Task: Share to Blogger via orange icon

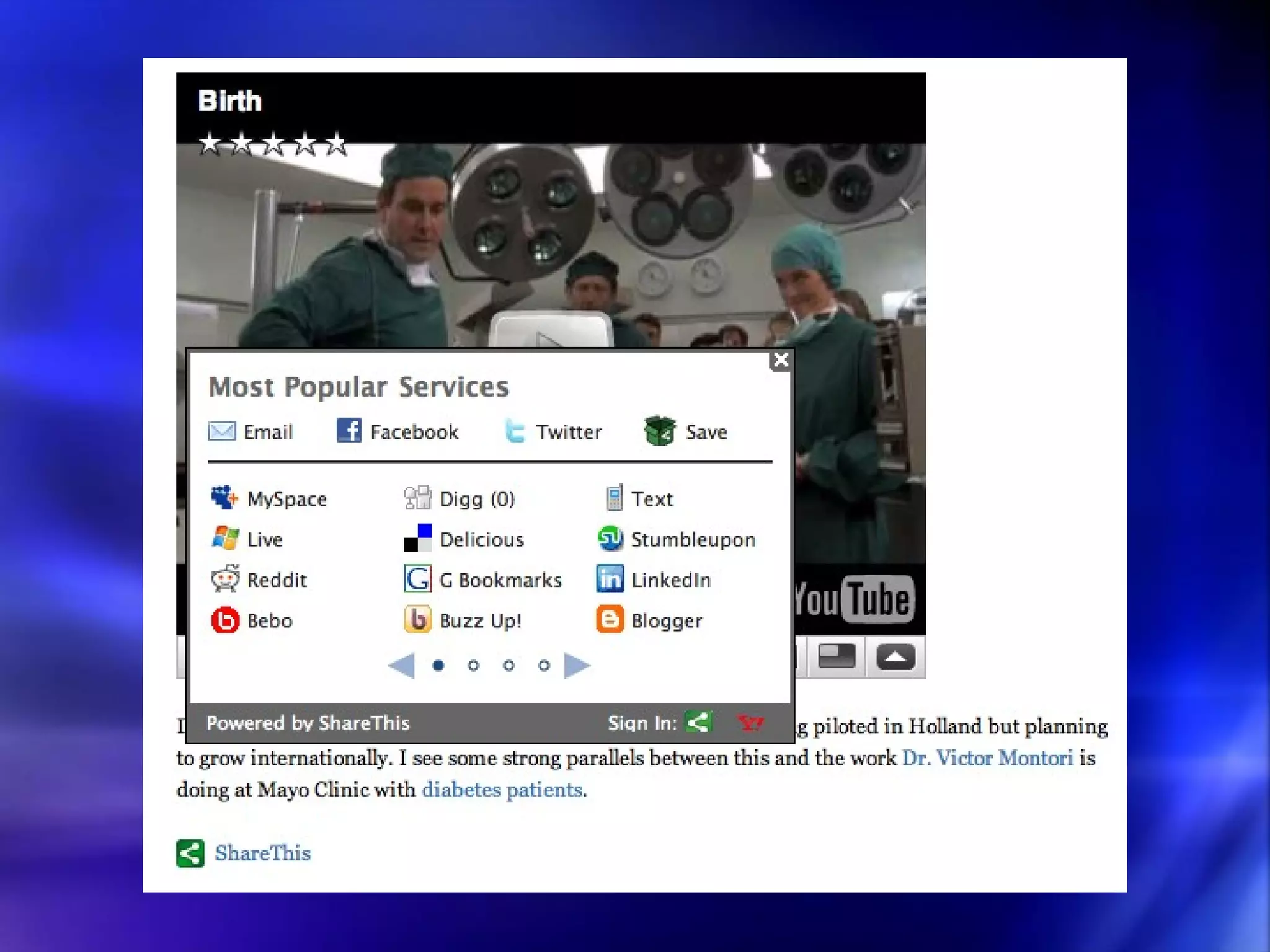Action: [x=610, y=620]
